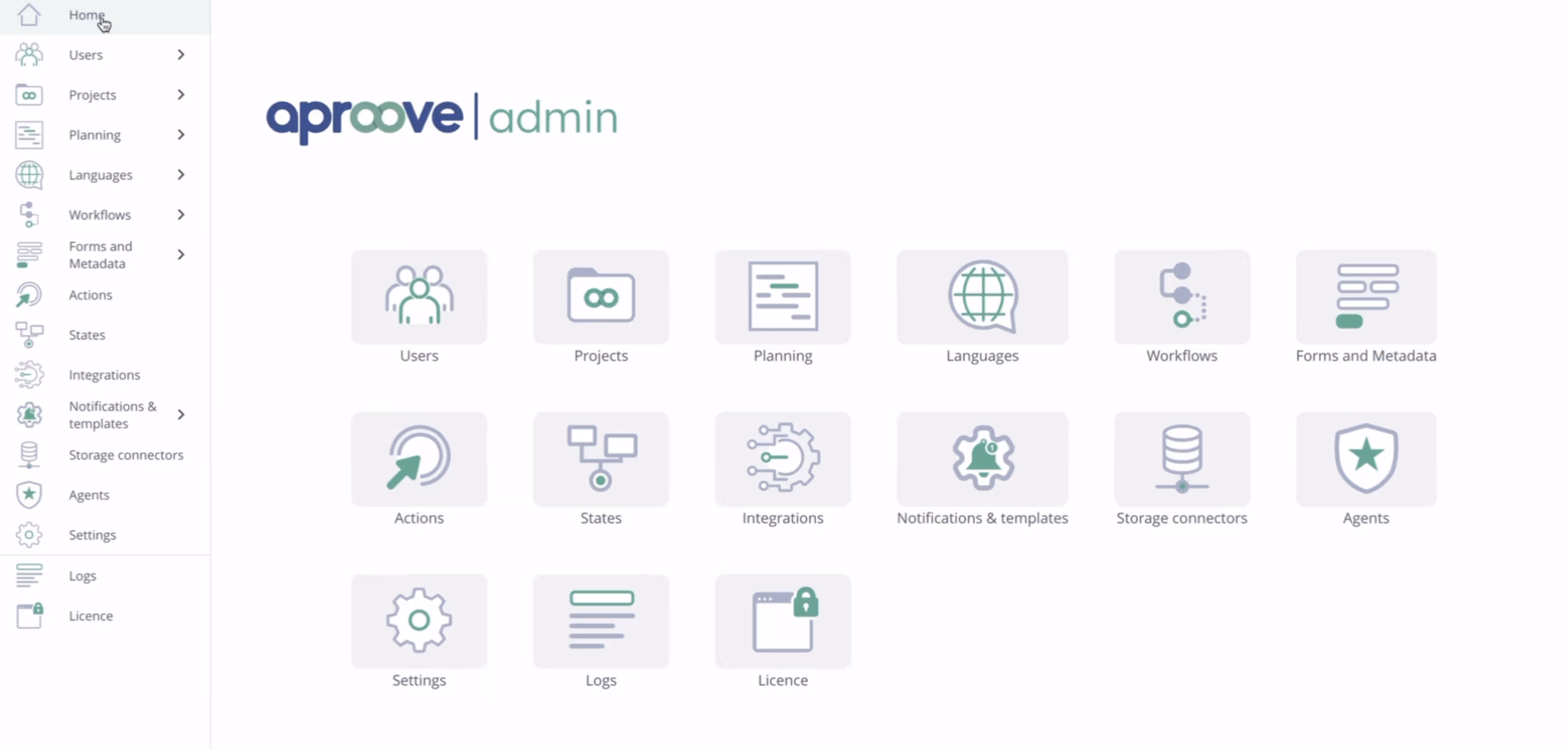Open the Agents shield tile
Screen dimensions: 1568x750
point(1367,459)
